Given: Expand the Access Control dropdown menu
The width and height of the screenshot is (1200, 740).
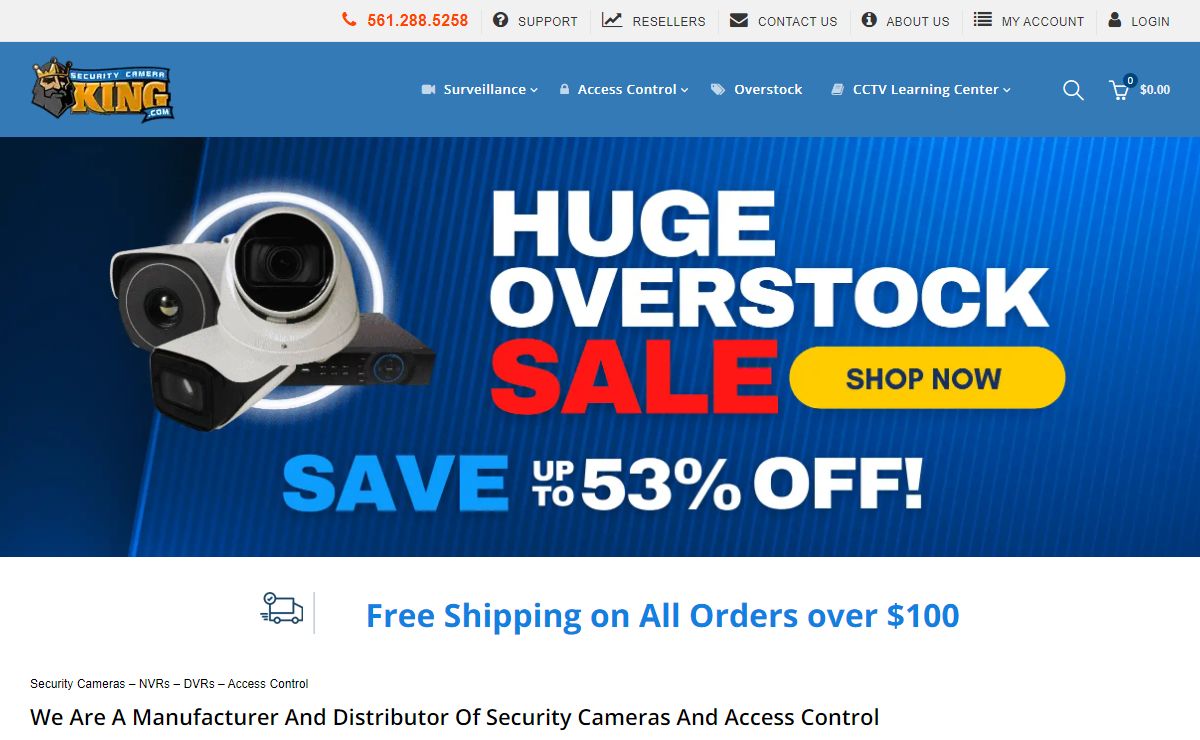Looking at the screenshot, I should pos(624,90).
